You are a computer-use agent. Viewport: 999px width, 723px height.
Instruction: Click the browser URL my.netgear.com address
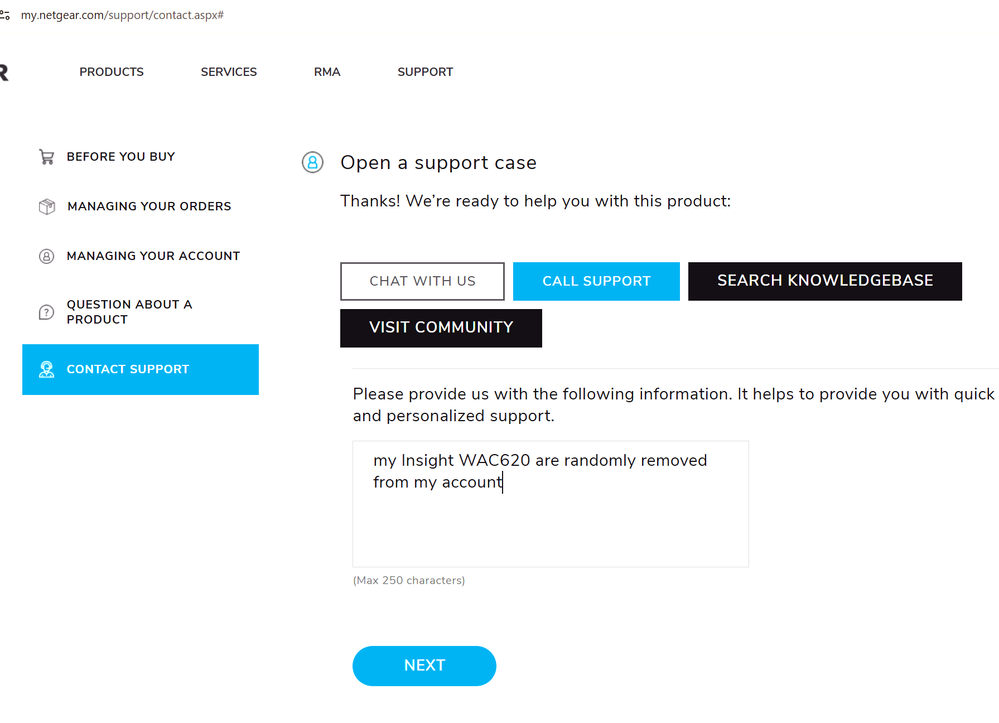122,15
